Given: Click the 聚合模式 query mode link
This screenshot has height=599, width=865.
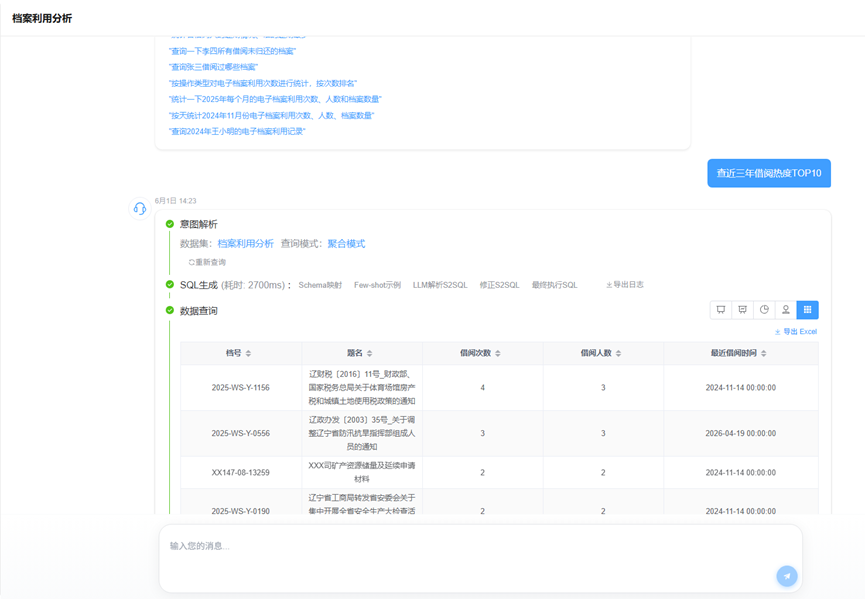Looking at the screenshot, I should [346, 244].
